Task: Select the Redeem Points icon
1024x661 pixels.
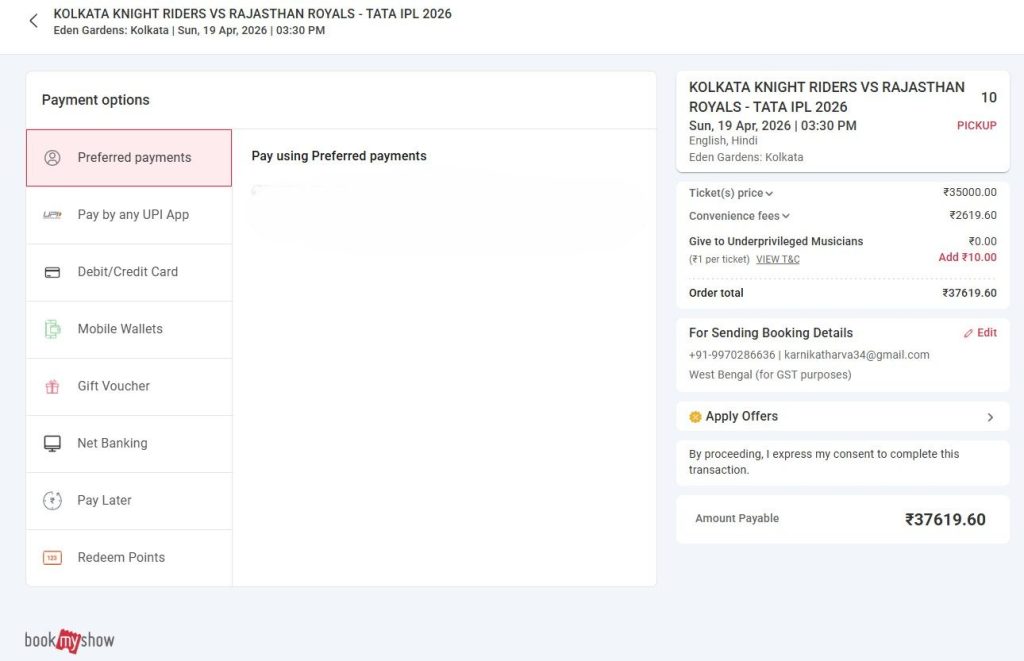Action: 52,557
